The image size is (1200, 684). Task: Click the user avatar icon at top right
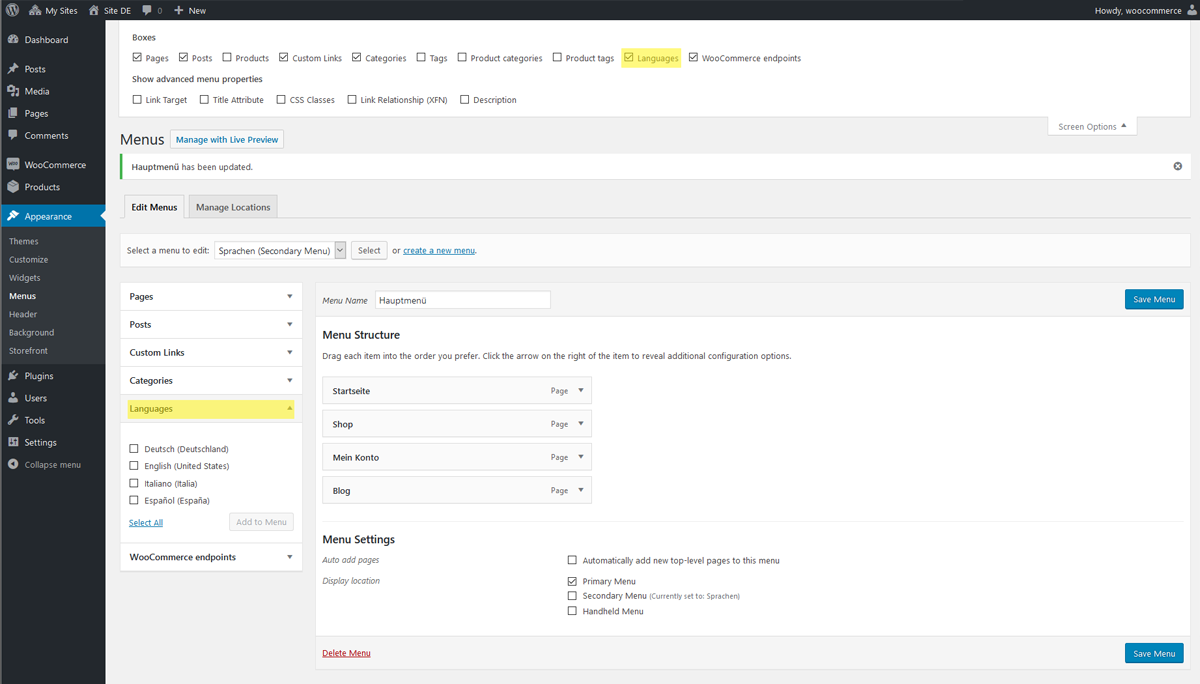1190,10
